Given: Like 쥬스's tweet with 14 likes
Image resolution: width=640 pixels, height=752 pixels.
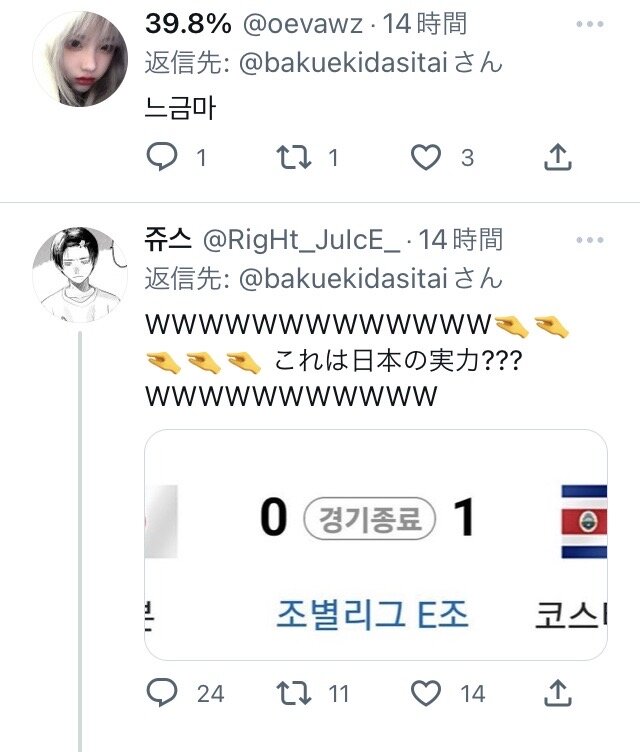Looking at the screenshot, I should click(426, 693).
